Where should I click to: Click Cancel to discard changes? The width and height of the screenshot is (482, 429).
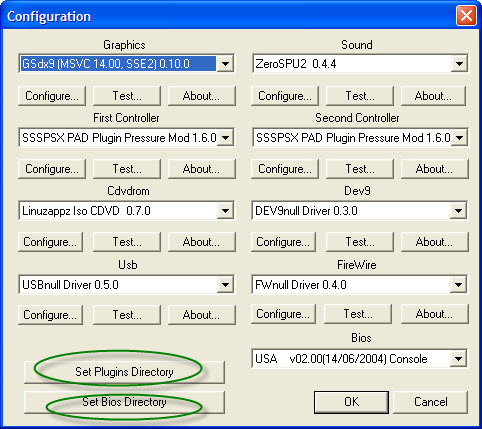pyautogui.click(x=431, y=402)
